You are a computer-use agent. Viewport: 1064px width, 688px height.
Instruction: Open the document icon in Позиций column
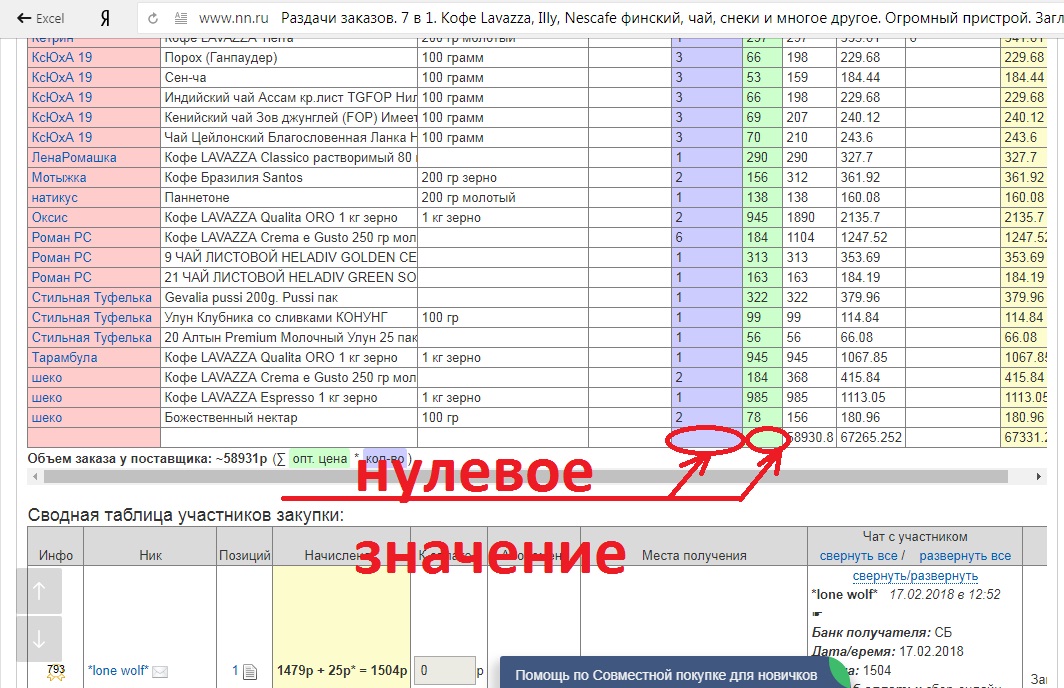[250, 672]
